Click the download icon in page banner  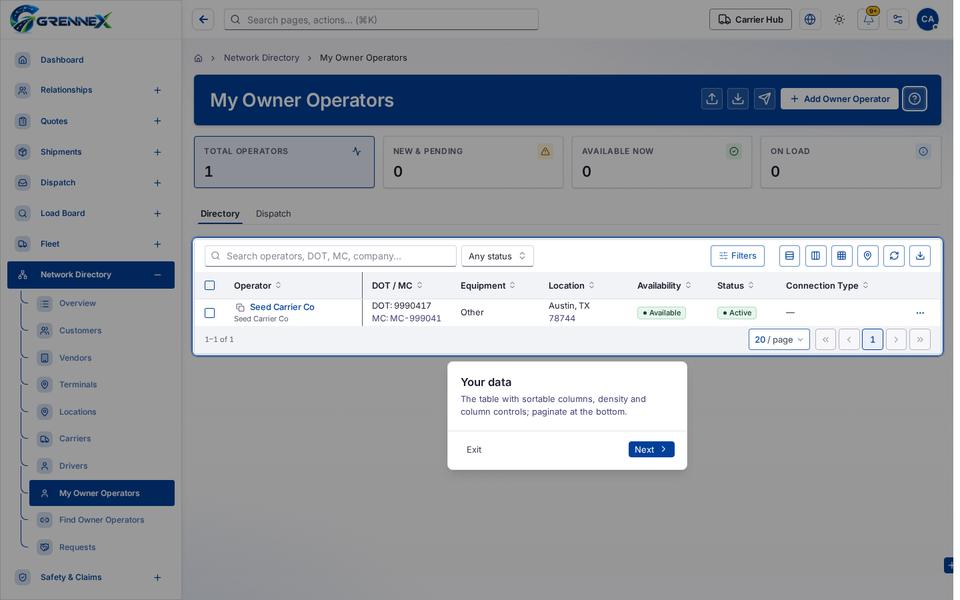(738, 99)
